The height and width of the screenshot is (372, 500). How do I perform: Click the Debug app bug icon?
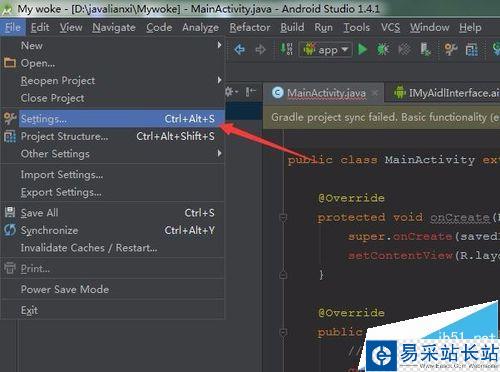[x=382, y=49]
